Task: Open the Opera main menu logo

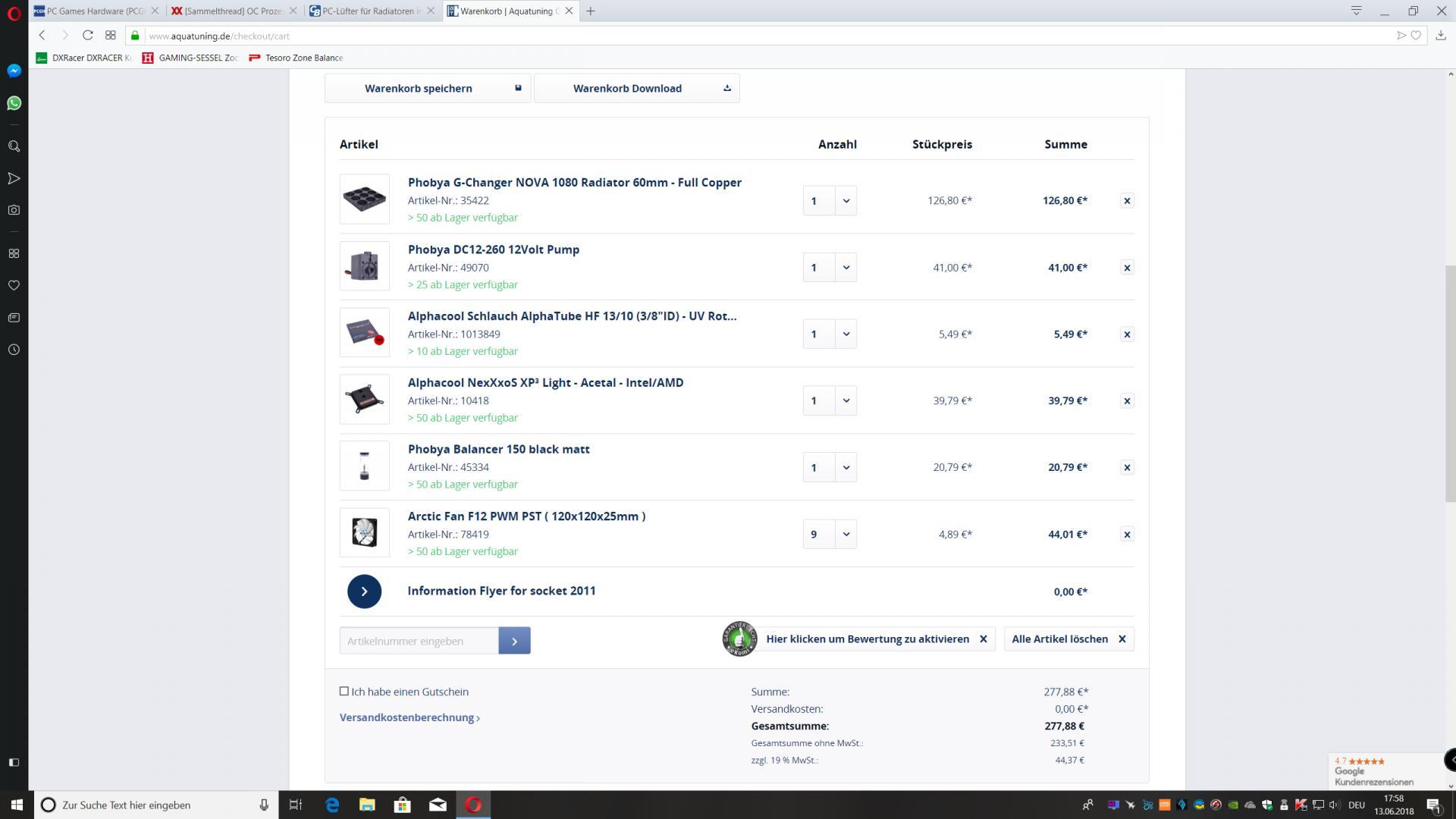Action: pos(14,12)
